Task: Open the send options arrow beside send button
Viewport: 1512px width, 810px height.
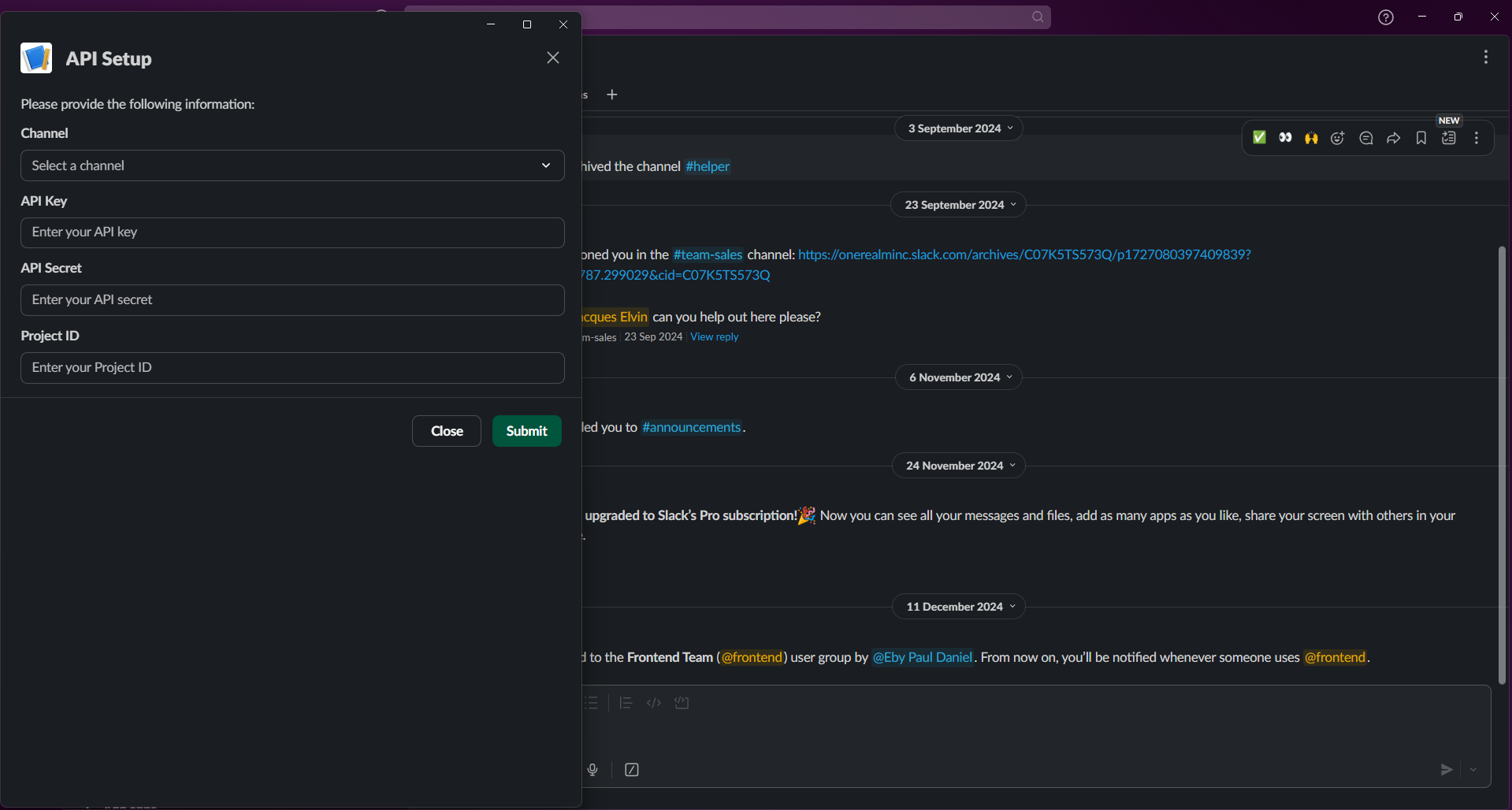Action: click(x=1473, y=770)
